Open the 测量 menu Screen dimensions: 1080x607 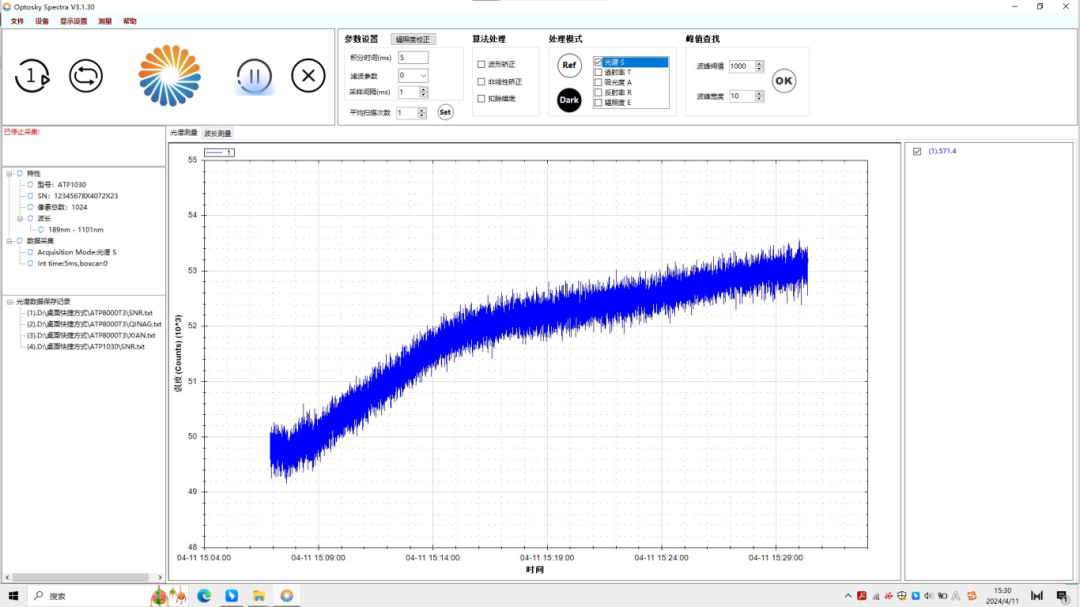tap(105, 21)
